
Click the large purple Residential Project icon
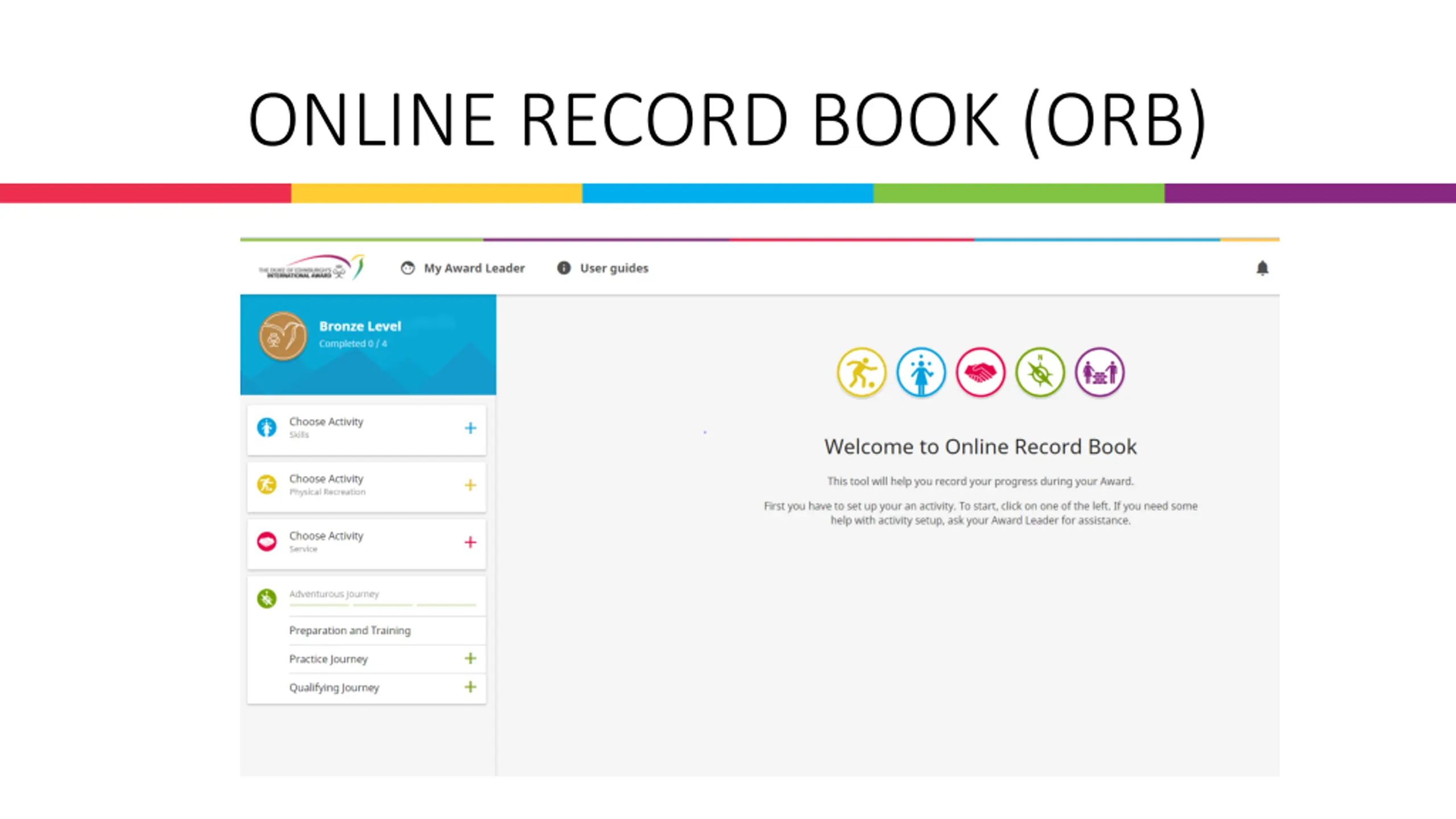(1100, 373)
